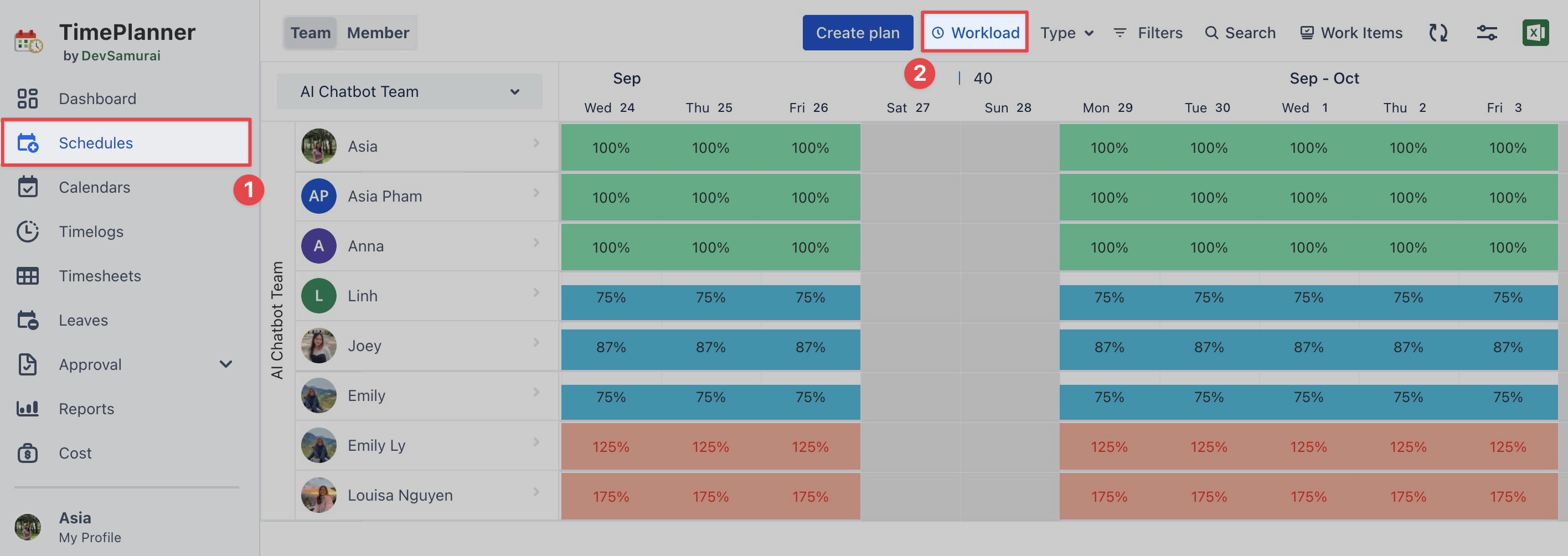
Task: Open the AI Chatbot Team dropdown
Action: [x=409, y=91]
